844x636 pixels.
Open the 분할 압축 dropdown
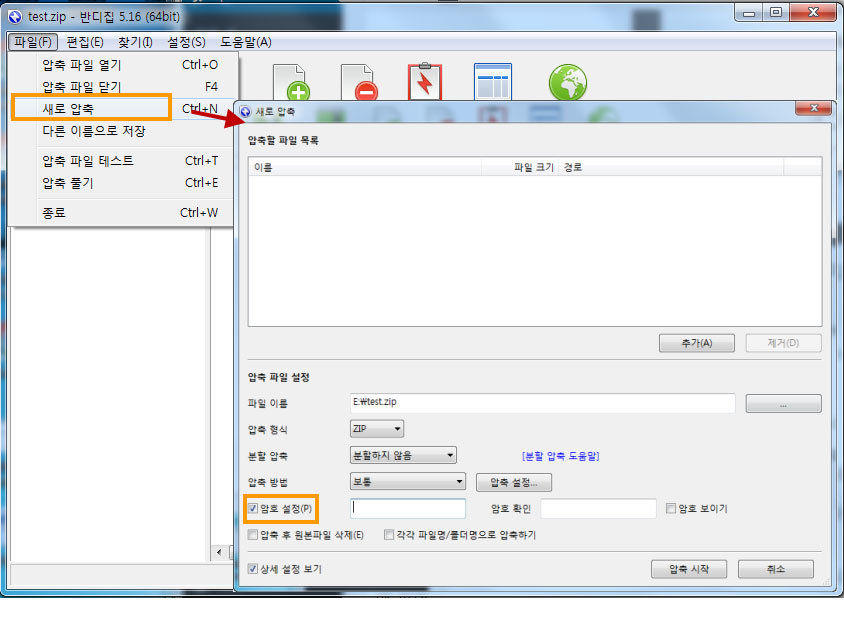point(403,455)
